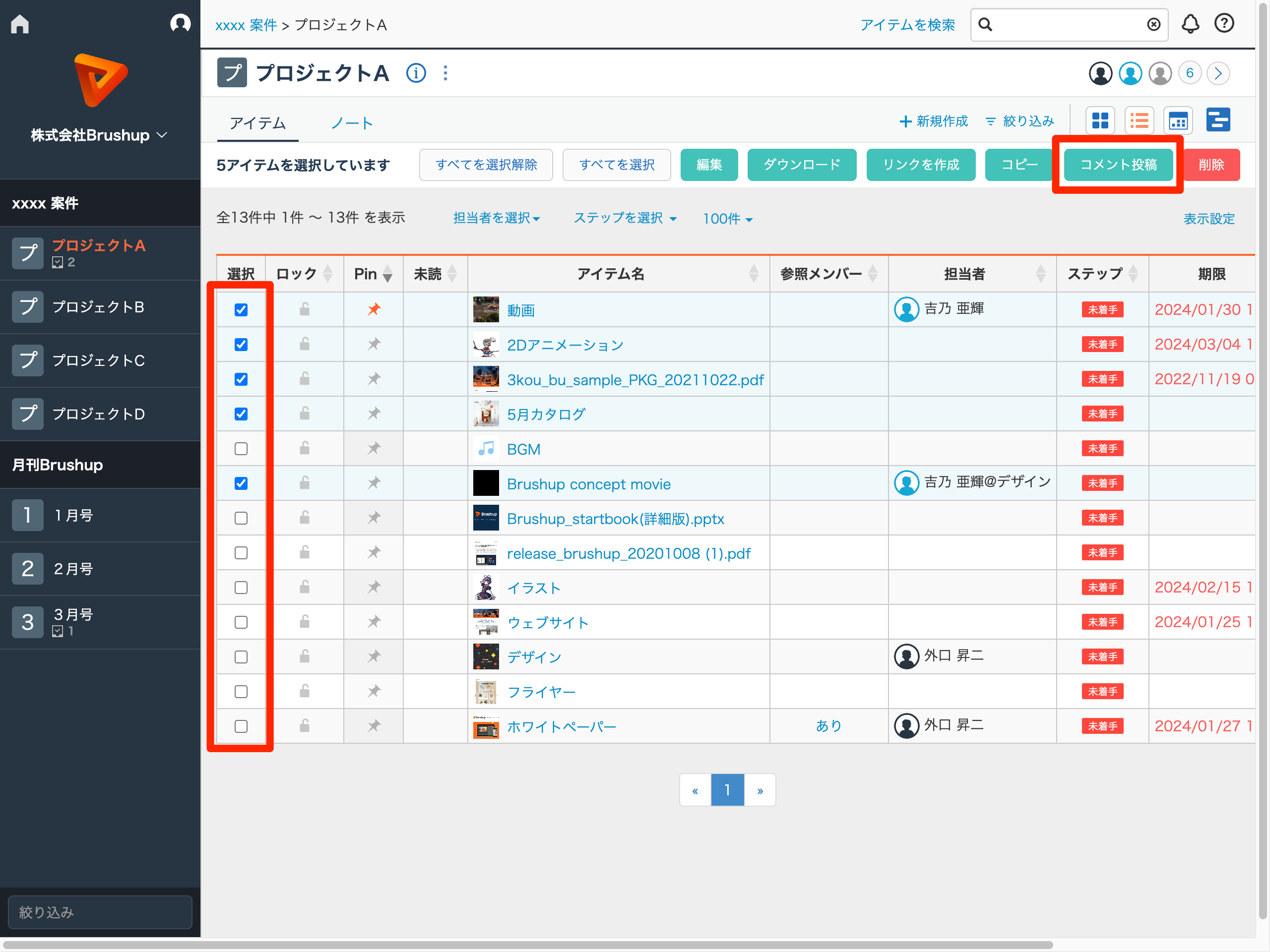
Task: Check the イラスト item checkbox
Action: [x=241, y=588]
